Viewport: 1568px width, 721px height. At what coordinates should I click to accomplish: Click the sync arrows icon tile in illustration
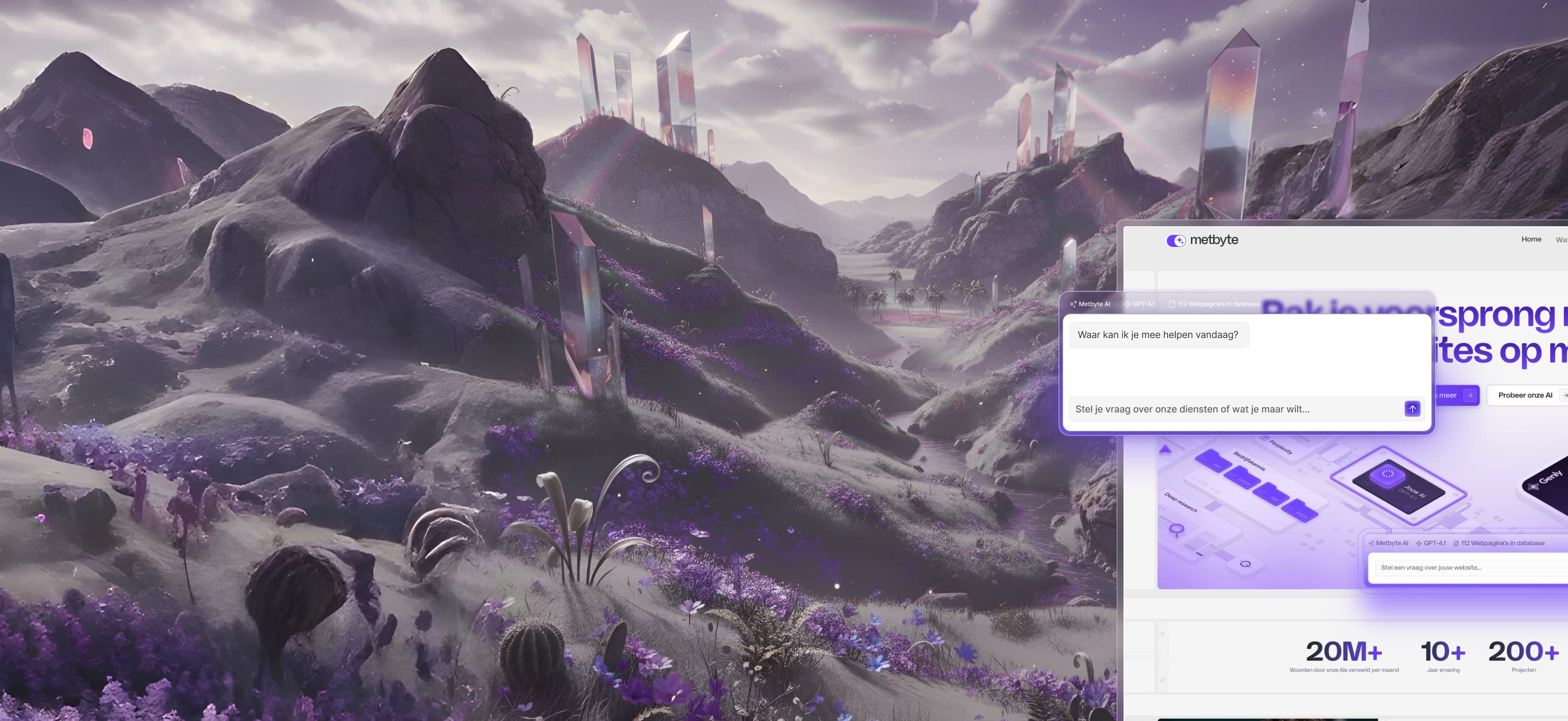click(x=1245, y=564)
